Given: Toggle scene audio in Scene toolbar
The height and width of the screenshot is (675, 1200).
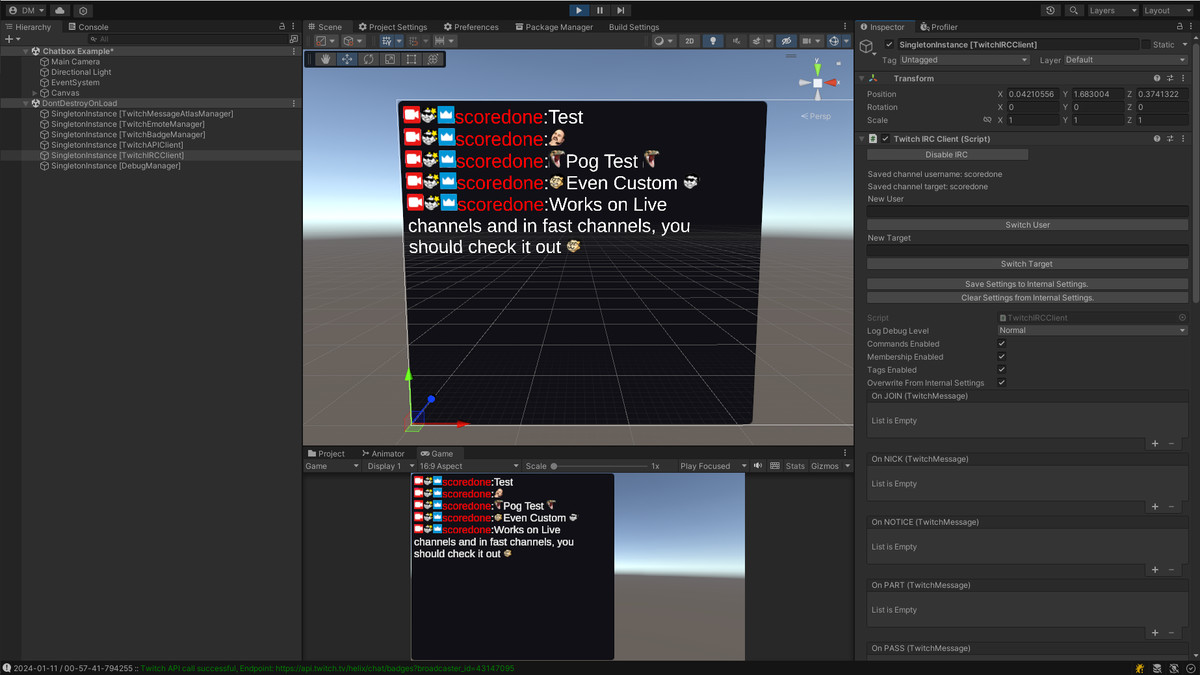Looking at the screenshot, I should (737, 41).
